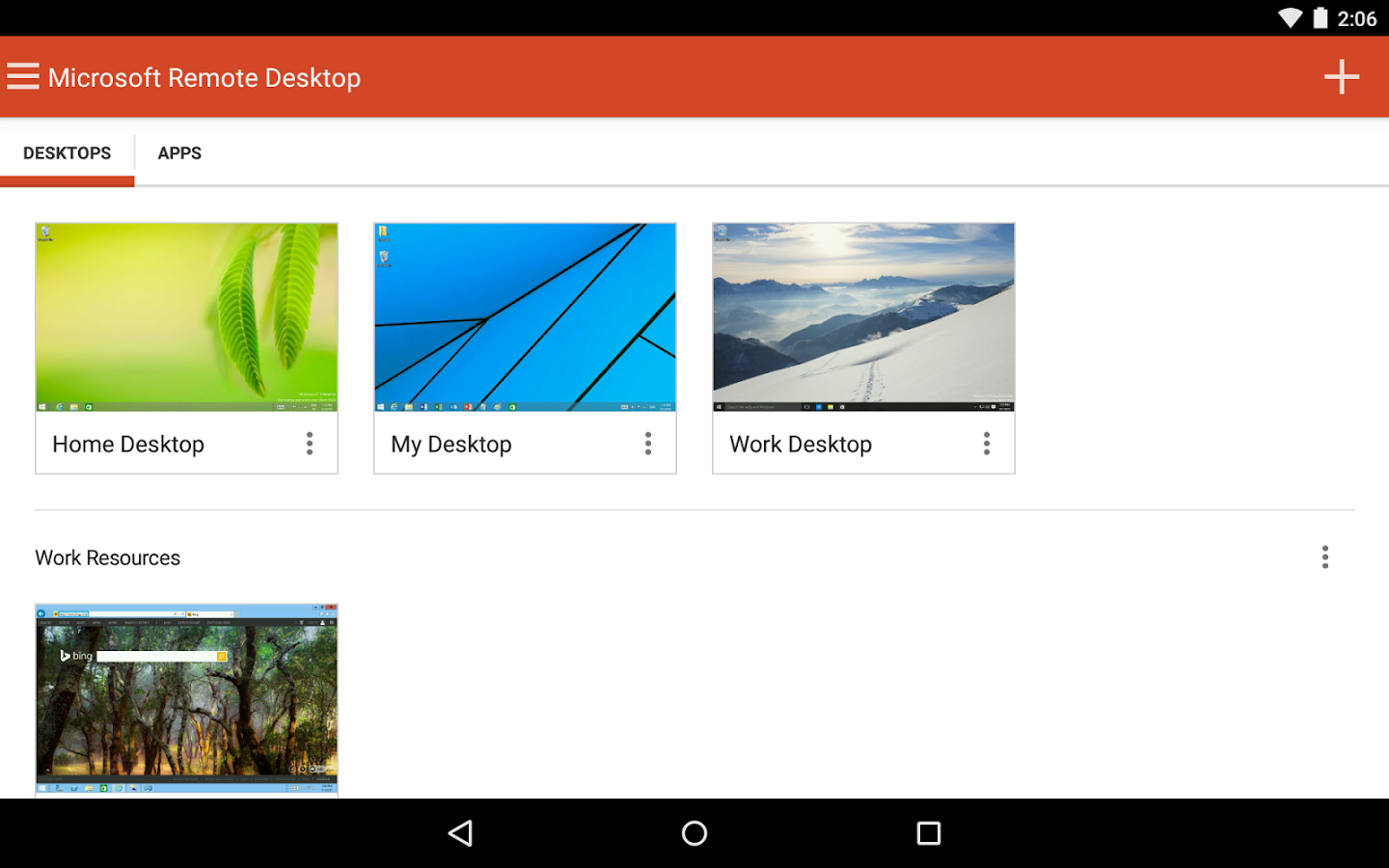
Task: Click the Home Desktop name label
Action: 128,445
